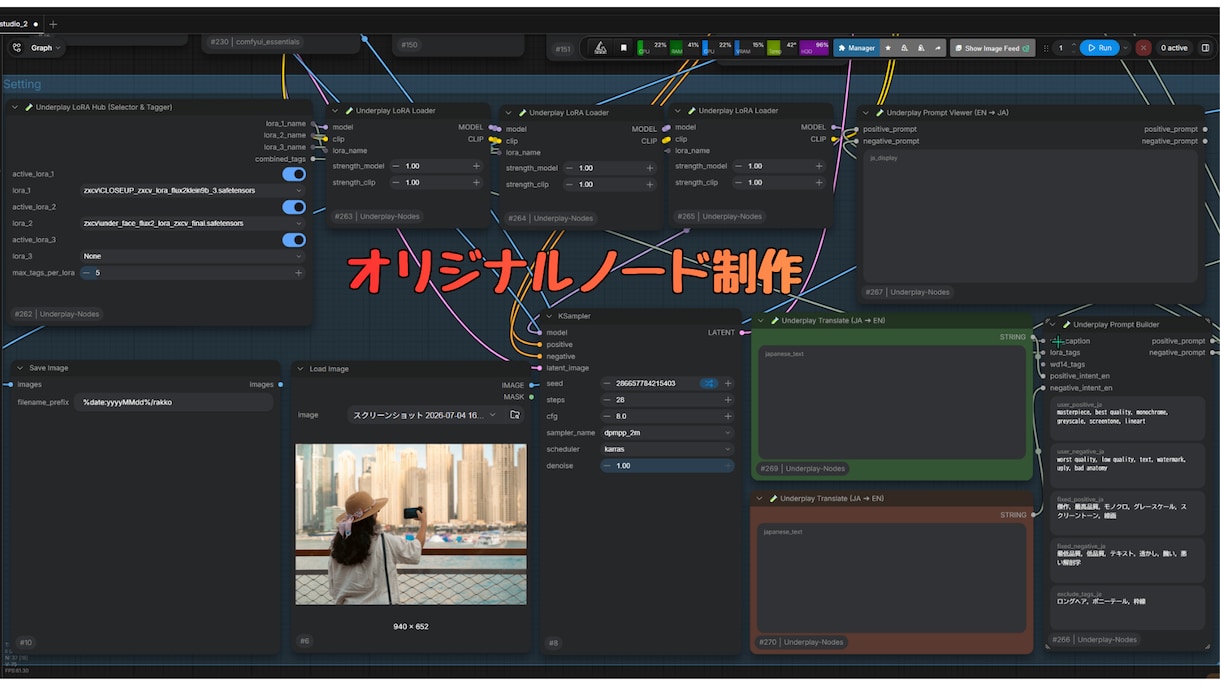Click the seed randomize shuffle icon
The width and height of the screenshot is (1220, 686).
pos(708,383)
